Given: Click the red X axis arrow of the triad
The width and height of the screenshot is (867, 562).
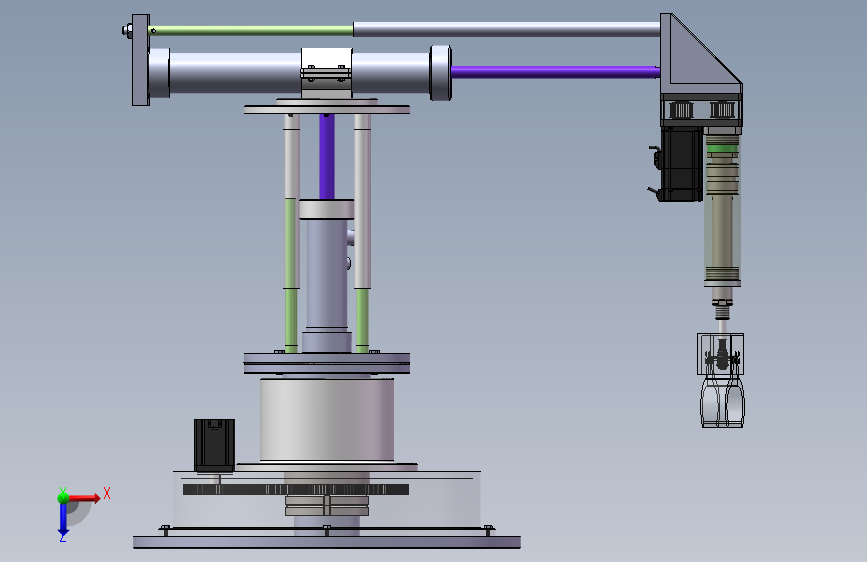Looking at the screenshot, I should click(x=84, y=498).
